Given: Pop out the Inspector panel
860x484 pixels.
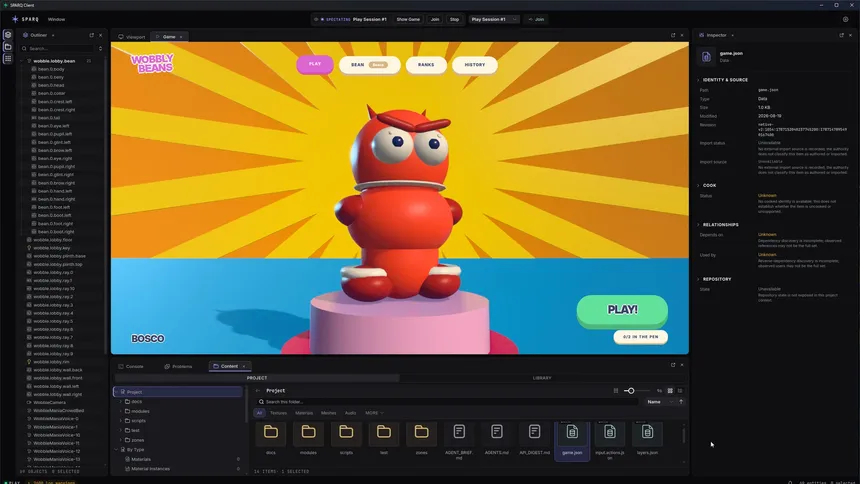Looking at the screenshot, I should [x=841, y=35].
